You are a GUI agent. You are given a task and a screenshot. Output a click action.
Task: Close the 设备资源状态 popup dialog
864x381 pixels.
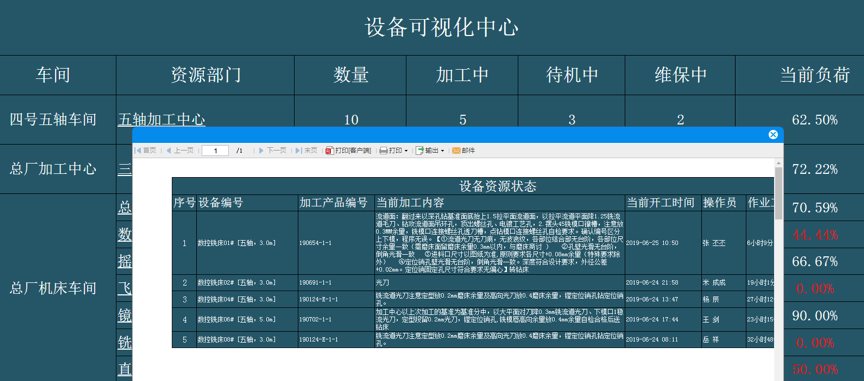click(773, 135)
